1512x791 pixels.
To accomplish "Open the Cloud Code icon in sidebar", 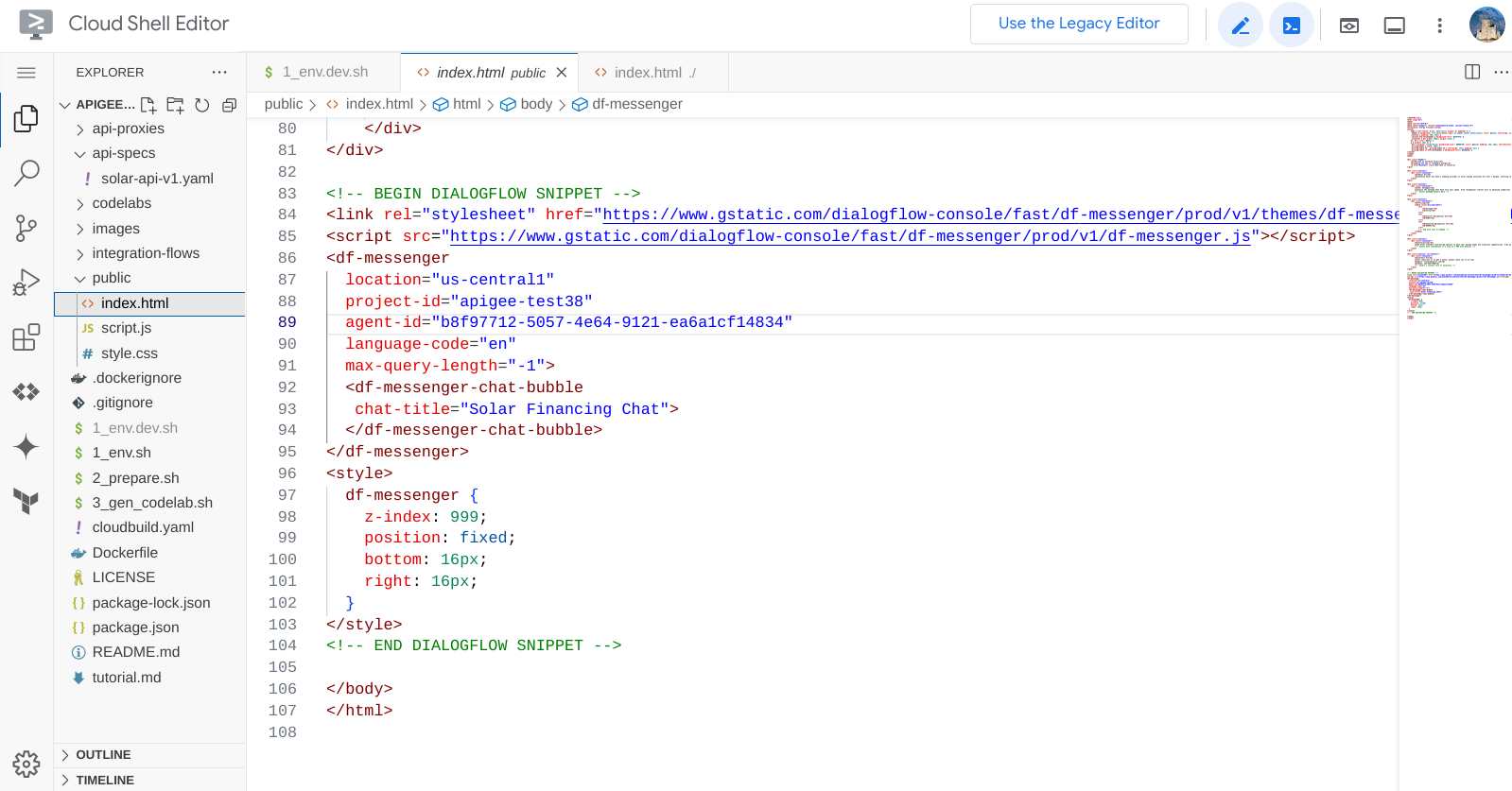I will tap(26, 391).
